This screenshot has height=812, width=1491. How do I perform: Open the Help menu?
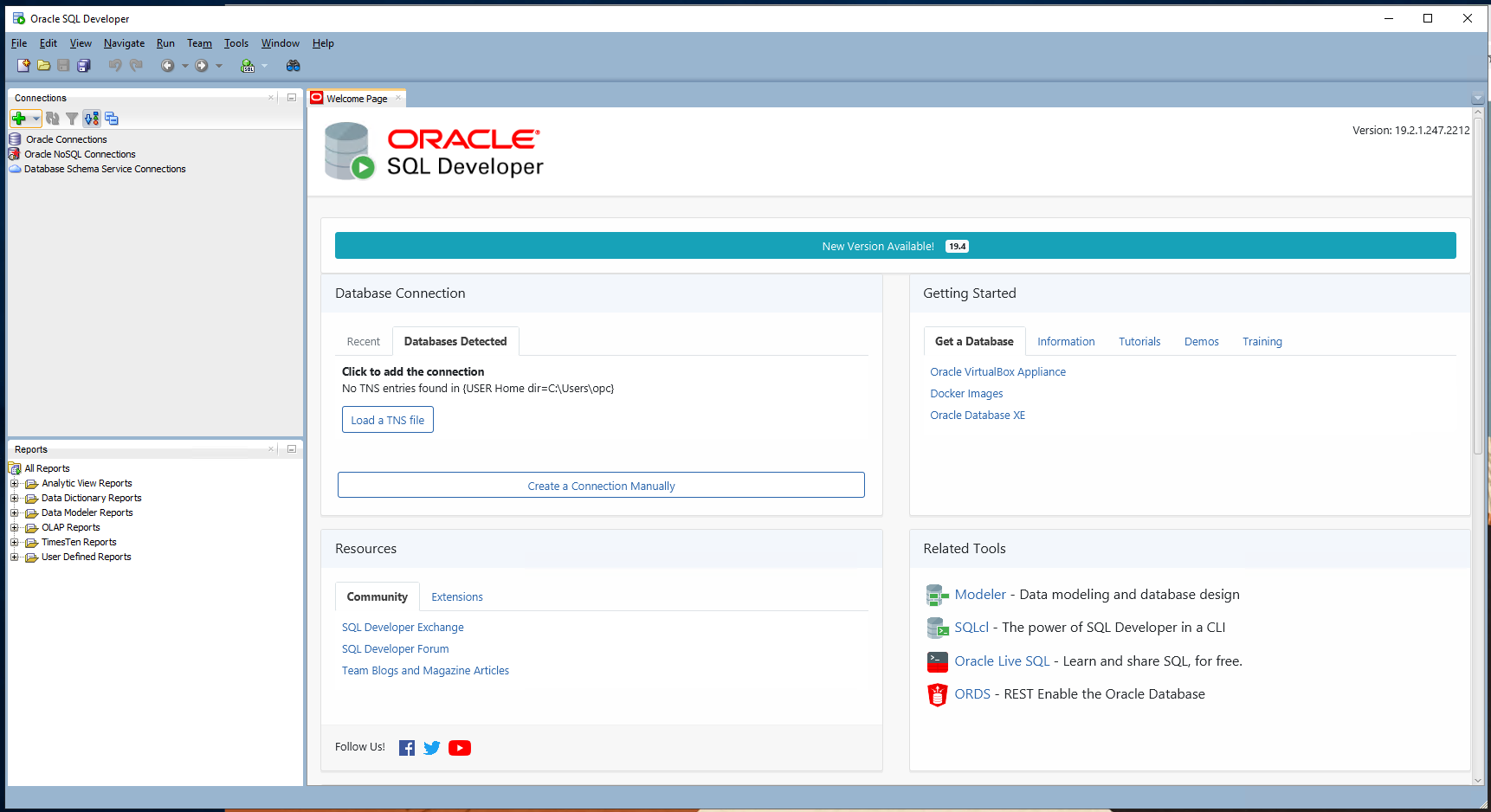coord(323,43)
